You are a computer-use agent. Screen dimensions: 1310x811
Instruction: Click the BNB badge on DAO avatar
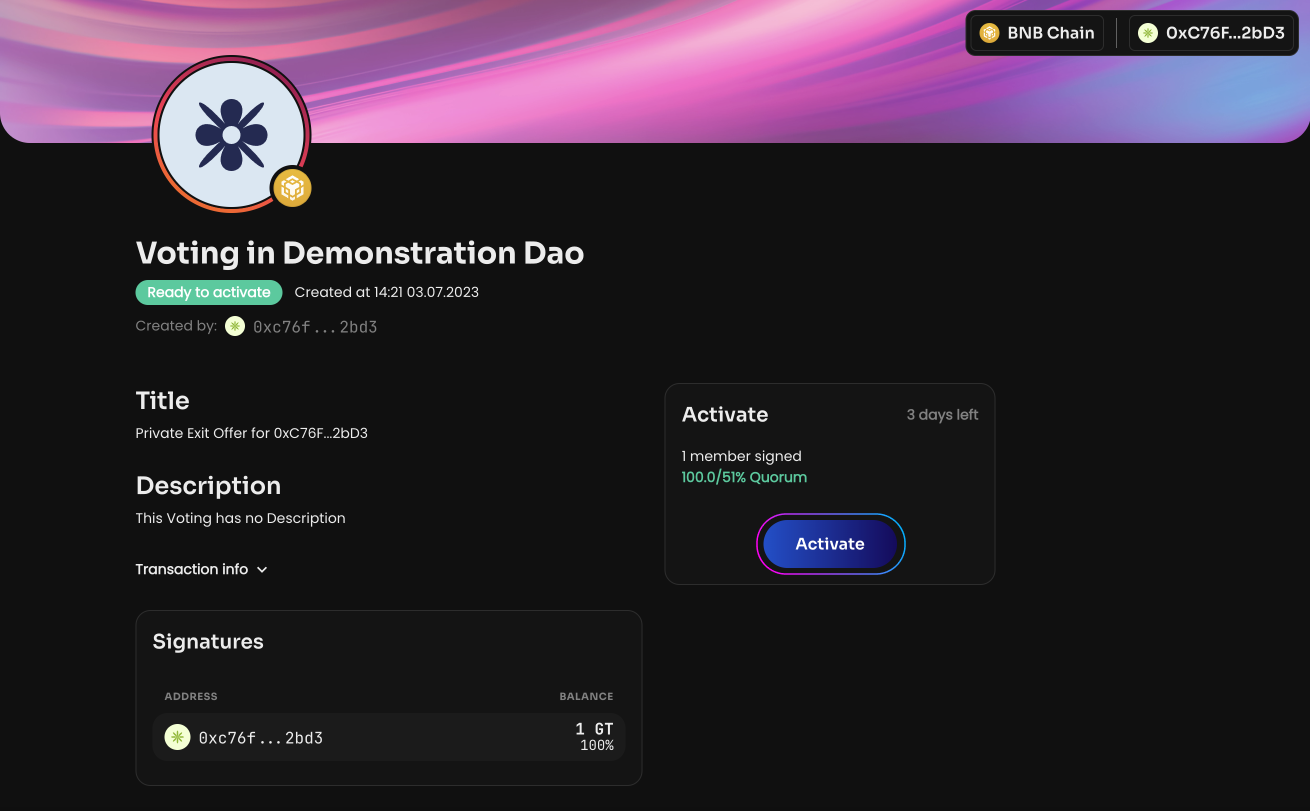(292, 187)
